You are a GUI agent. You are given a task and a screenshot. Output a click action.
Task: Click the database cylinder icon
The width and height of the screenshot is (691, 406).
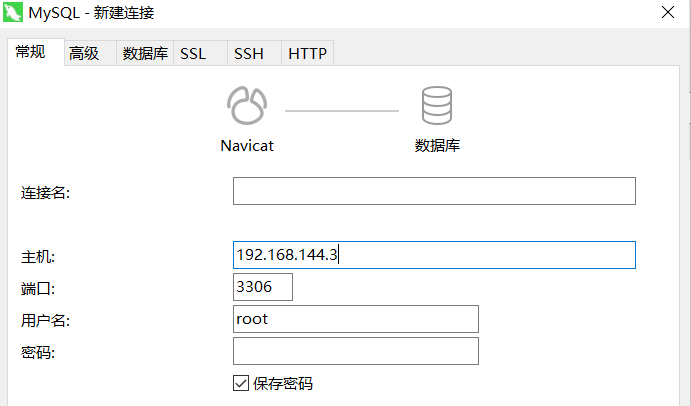(x=437, y=105)
